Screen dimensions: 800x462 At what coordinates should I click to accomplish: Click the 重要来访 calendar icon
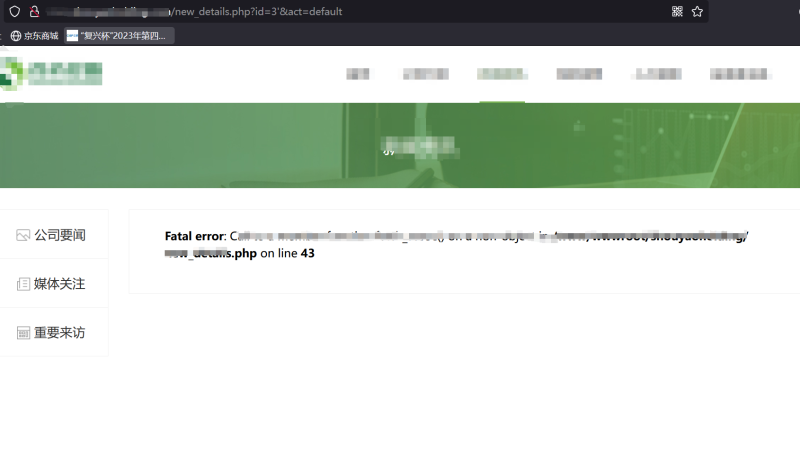tap(23, 333)
